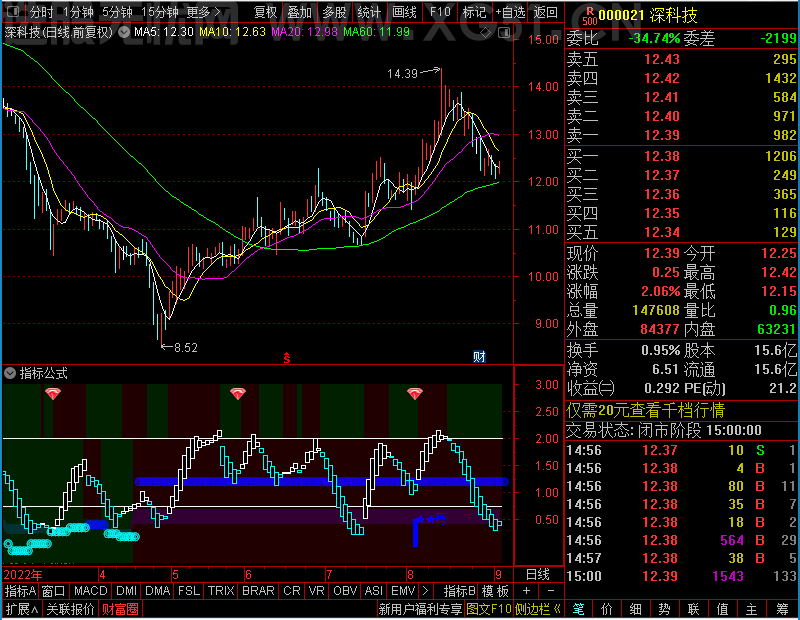Collapse sidebar with 侧边栏《

[x=538, y=609]
